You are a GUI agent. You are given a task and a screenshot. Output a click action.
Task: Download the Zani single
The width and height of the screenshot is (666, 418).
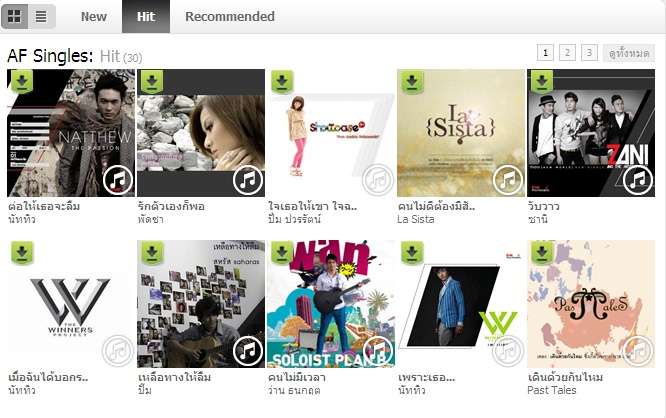coord(542,81)
